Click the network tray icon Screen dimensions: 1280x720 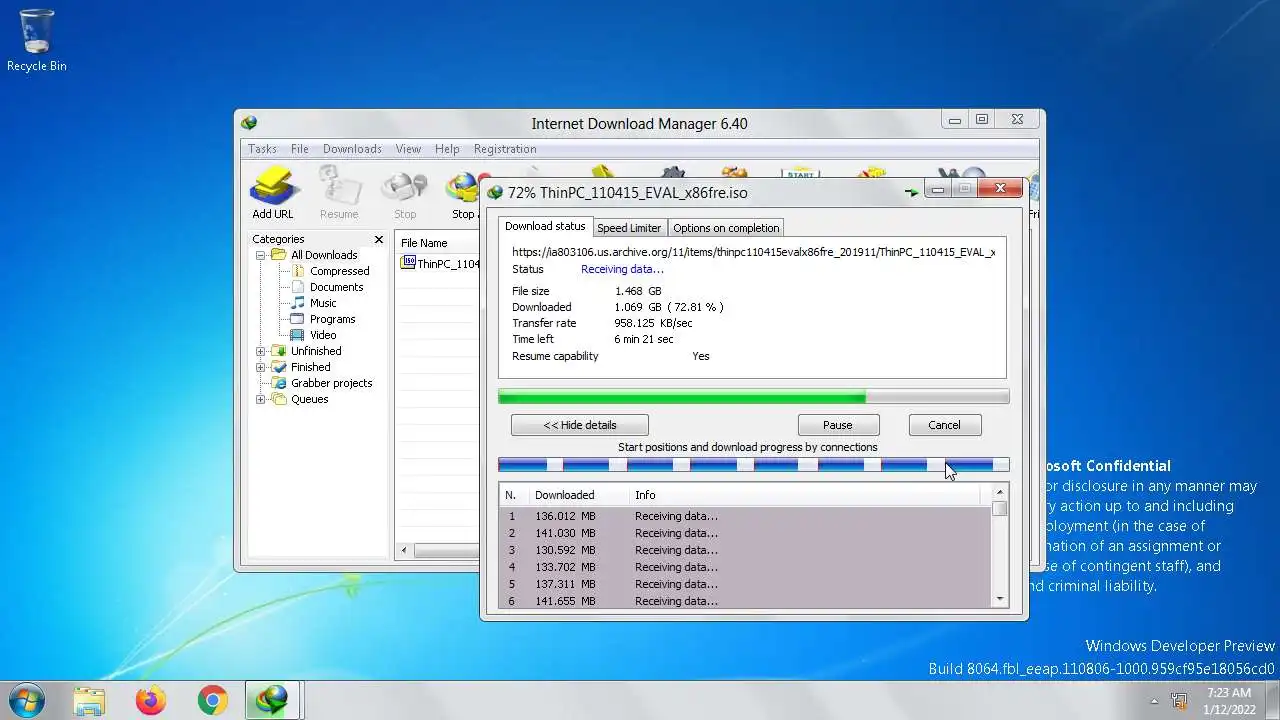[x=1179, y=701]
